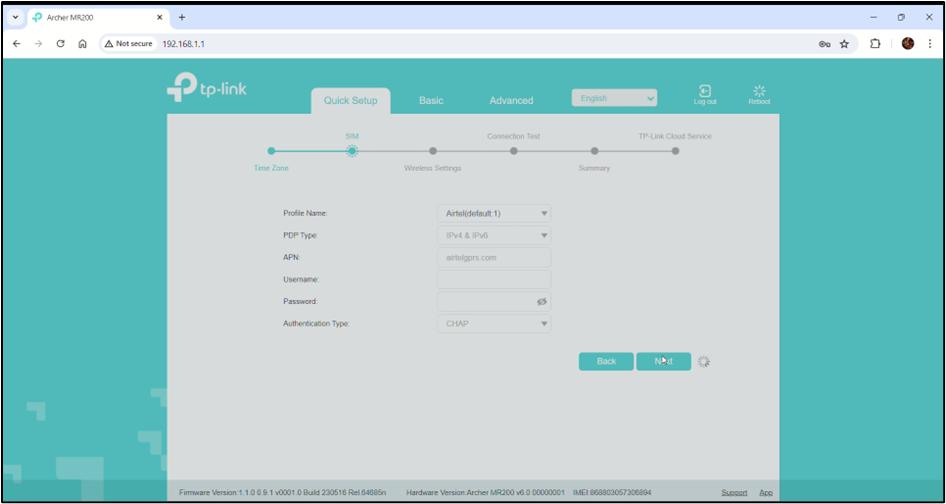Click the Time Zone step marker

tap(271, 152)
